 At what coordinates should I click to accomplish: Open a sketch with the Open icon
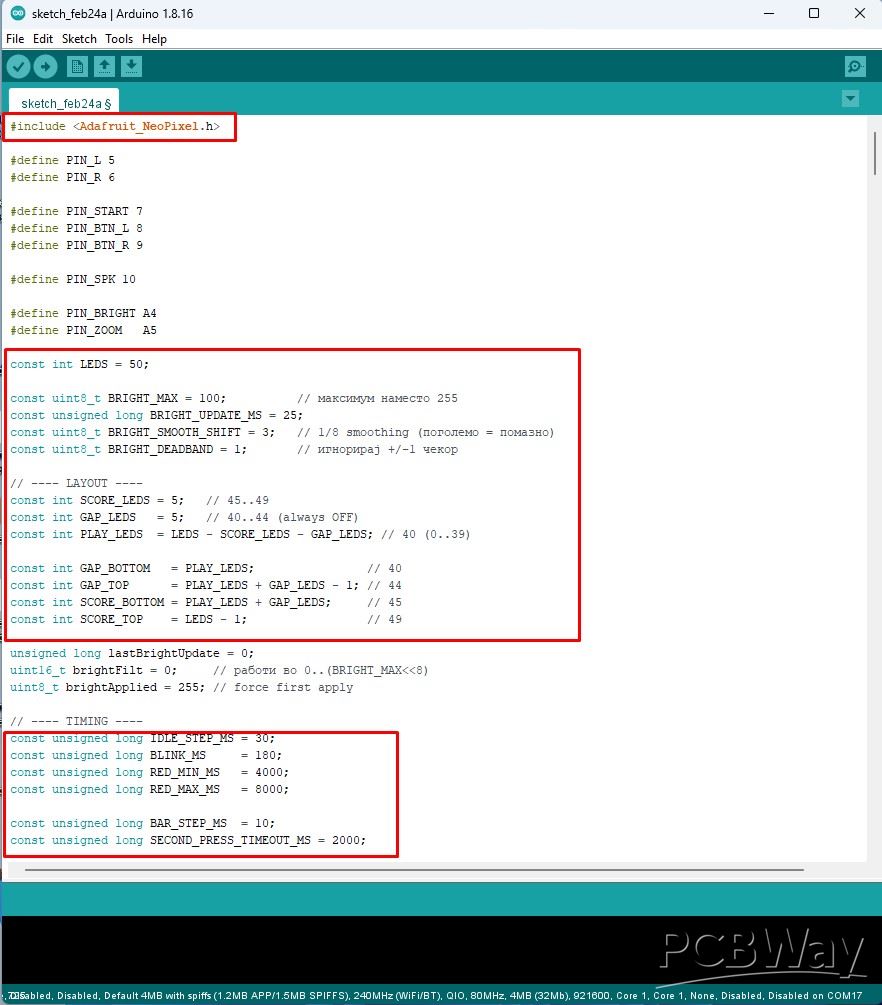(104, 67)
